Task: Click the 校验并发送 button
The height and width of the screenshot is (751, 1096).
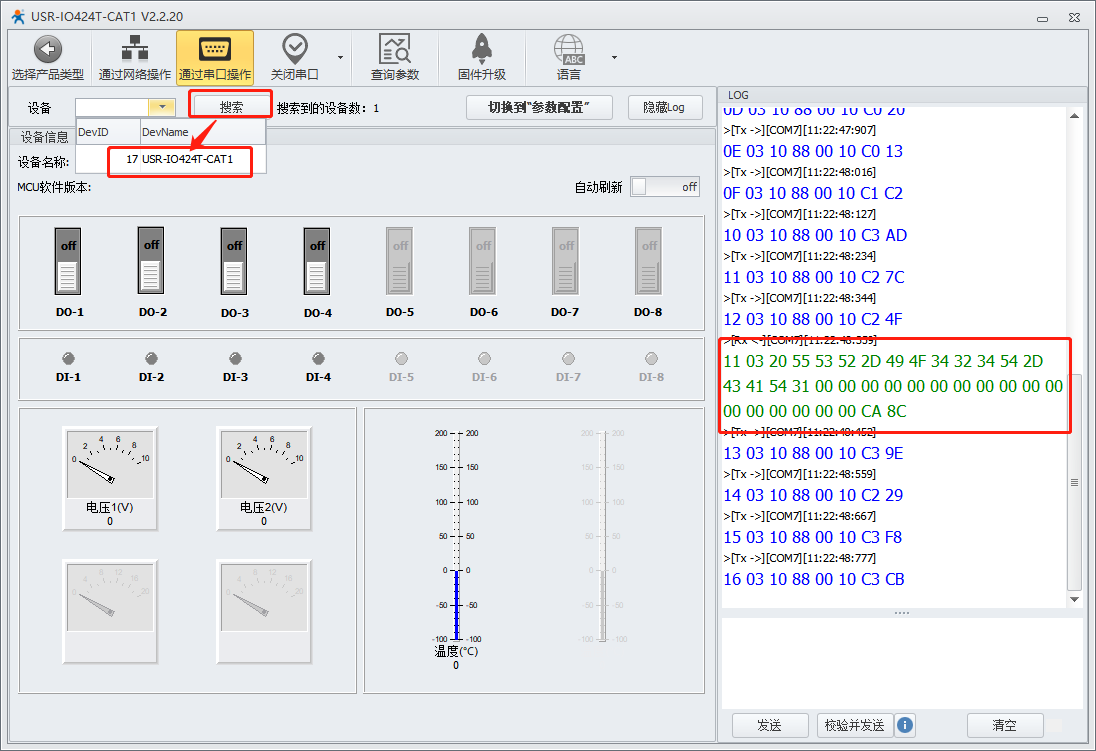Action: (854, 725)
